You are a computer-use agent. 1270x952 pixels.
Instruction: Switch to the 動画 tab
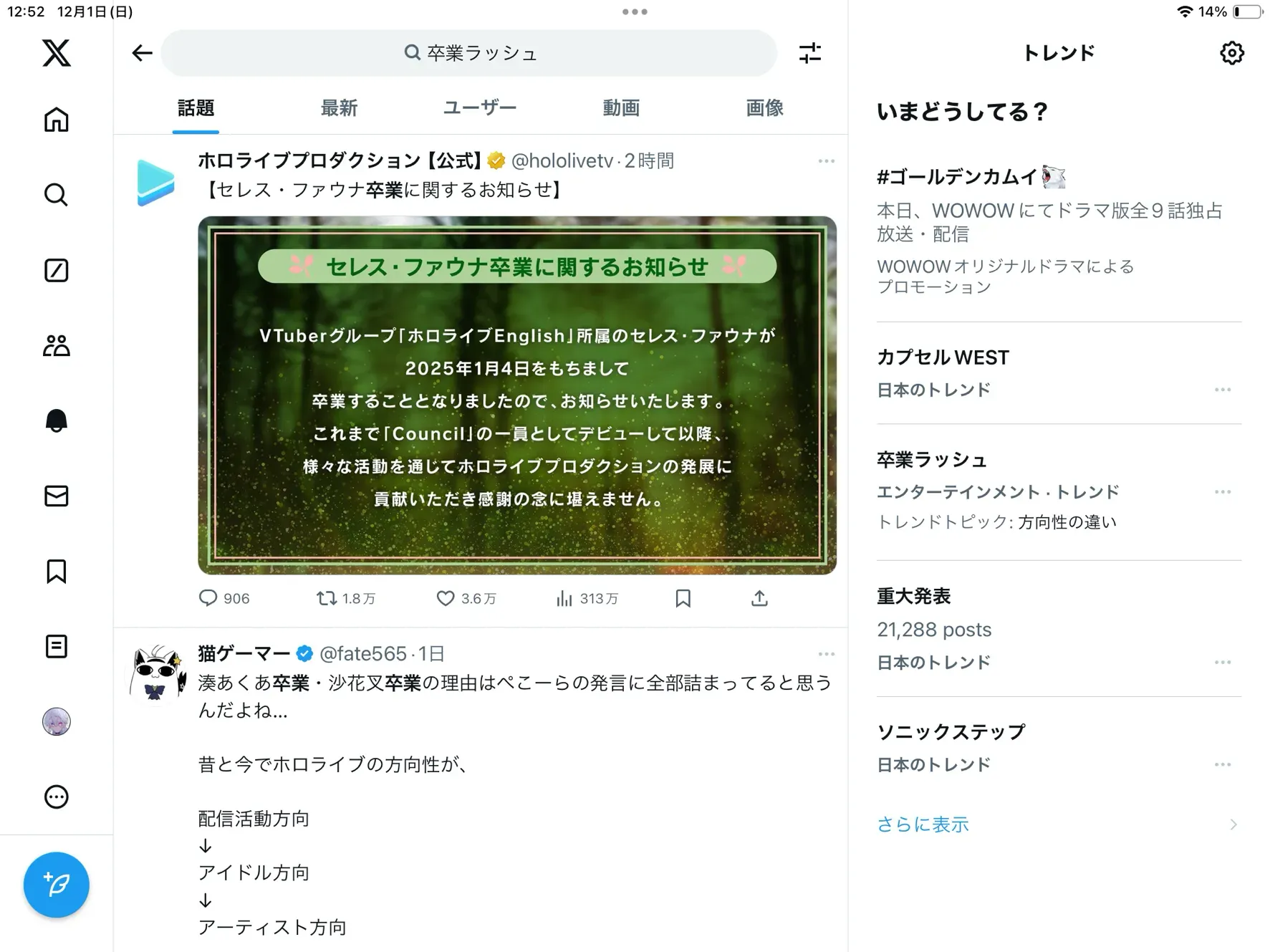pos(620,108)
